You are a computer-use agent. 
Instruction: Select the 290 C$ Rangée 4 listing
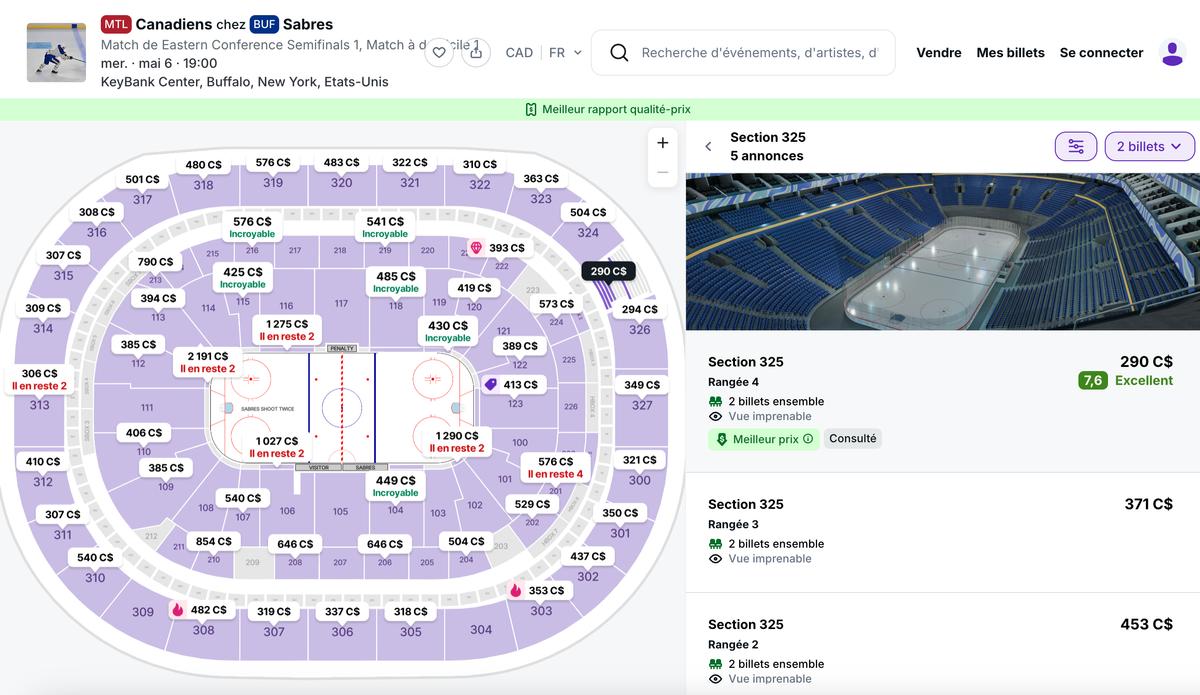pos(943,401)
